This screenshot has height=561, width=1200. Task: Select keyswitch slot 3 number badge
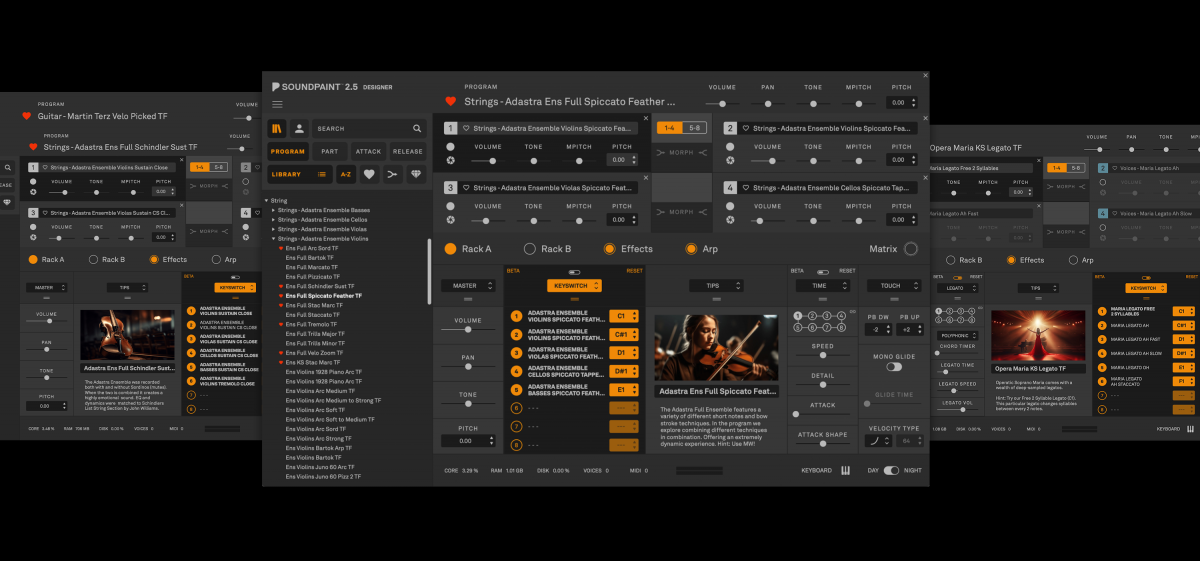point(517,352)
